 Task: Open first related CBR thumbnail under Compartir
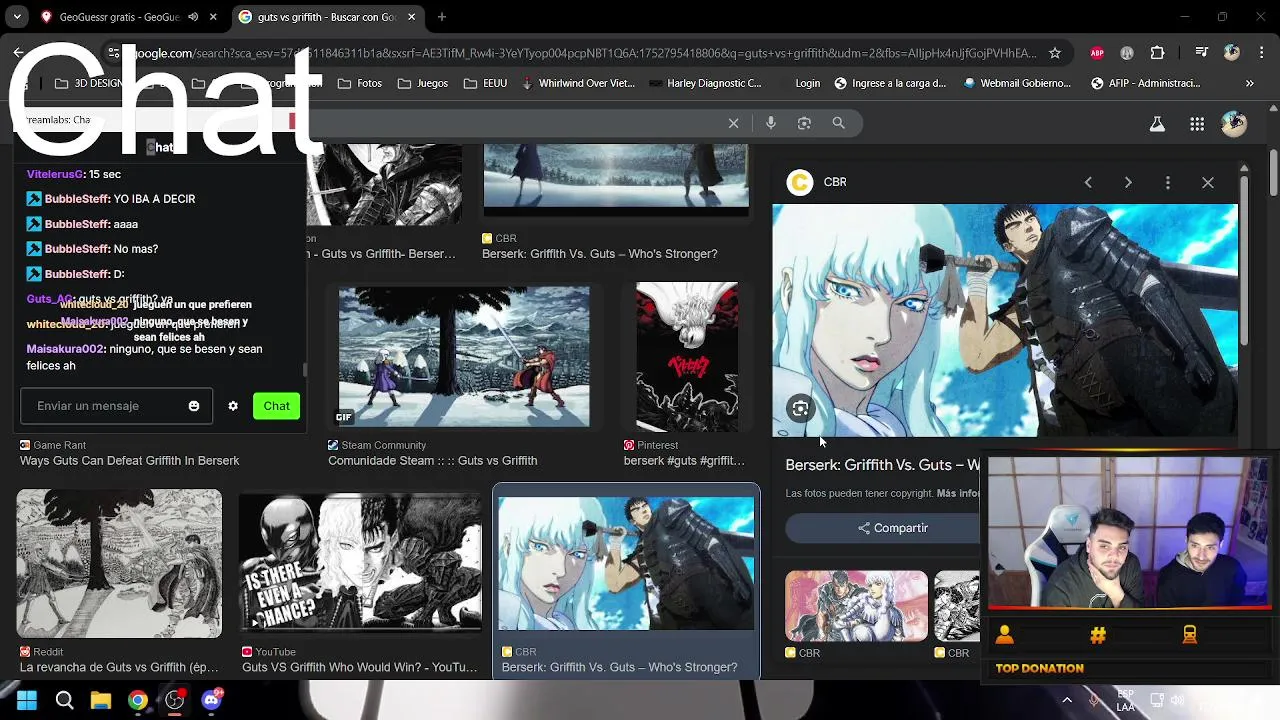(x=856, y=606)
